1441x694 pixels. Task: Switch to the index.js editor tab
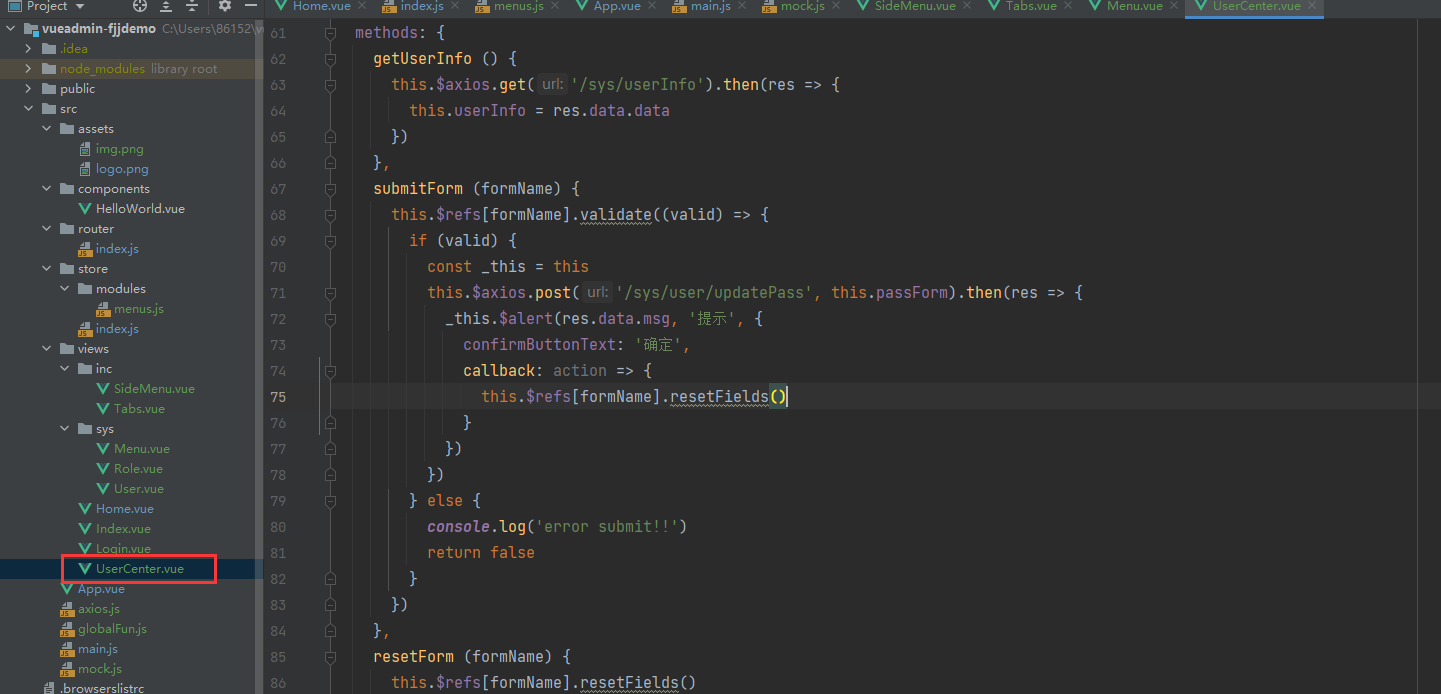pos(422,6)
